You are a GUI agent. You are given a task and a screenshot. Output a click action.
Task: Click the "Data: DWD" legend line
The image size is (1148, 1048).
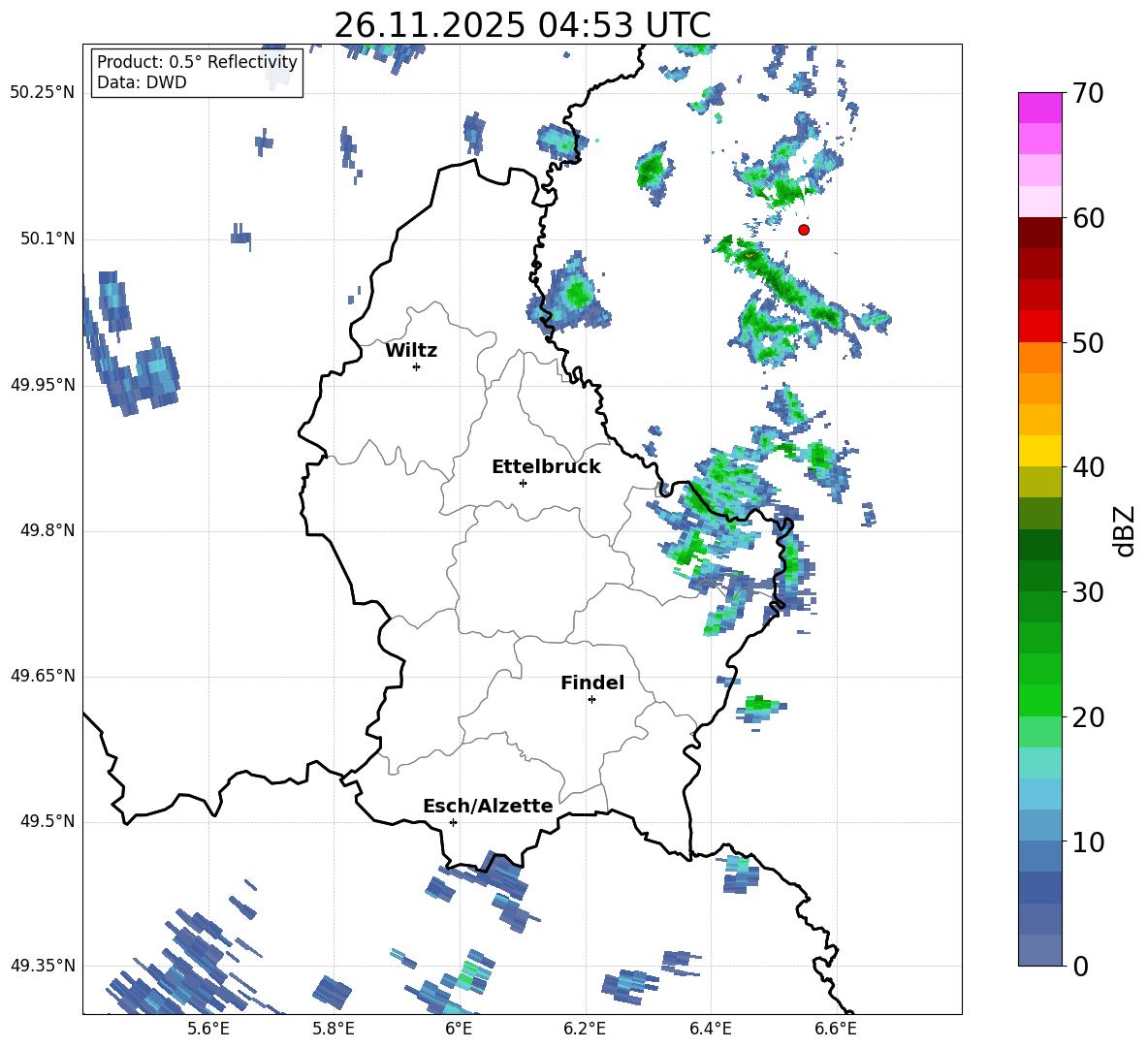coord(142,82)
